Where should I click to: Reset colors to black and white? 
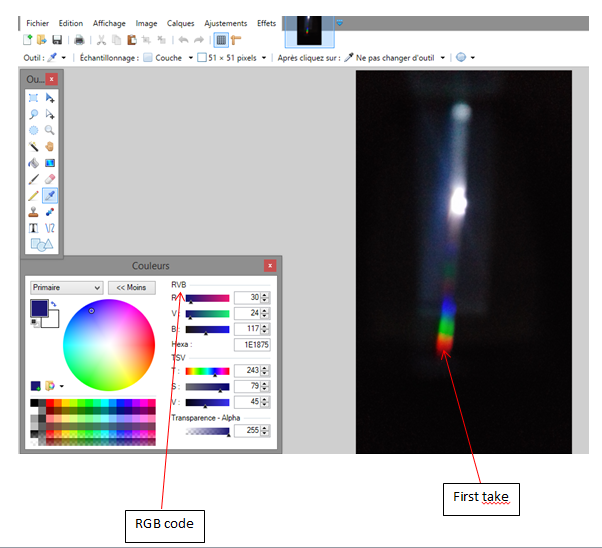point(35,323)
